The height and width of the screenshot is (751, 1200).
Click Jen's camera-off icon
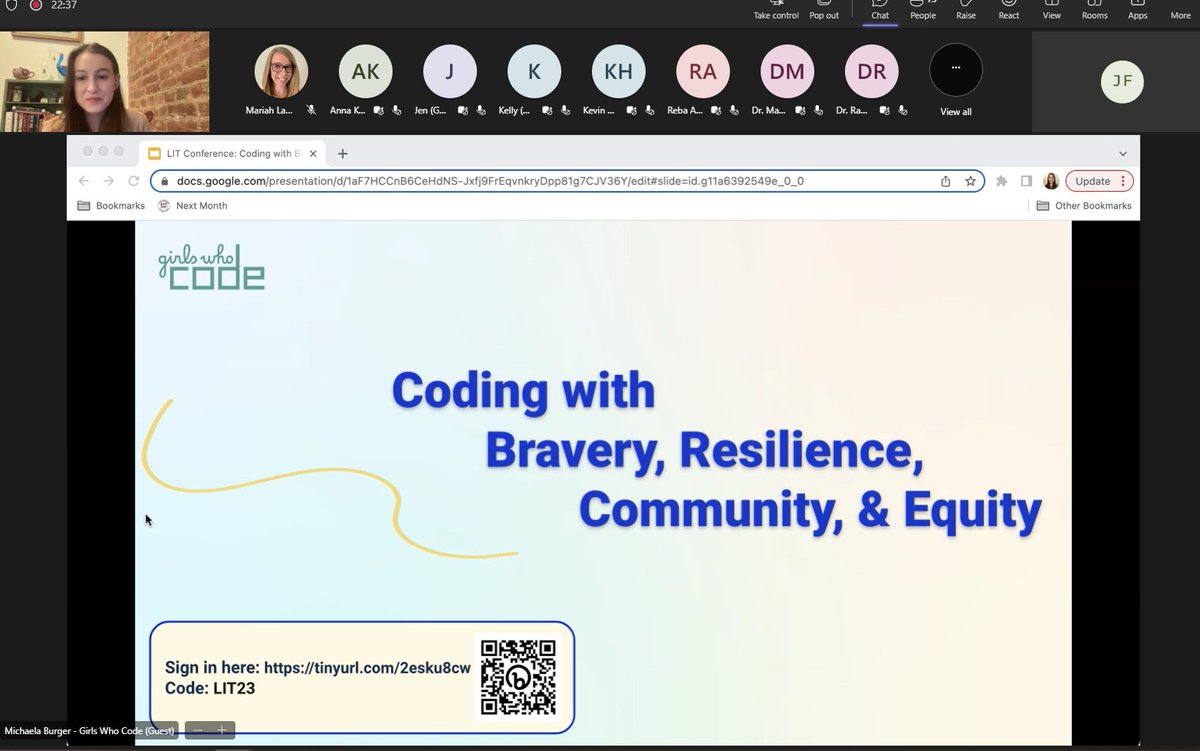pyautogui.click(x=463, y=111)
